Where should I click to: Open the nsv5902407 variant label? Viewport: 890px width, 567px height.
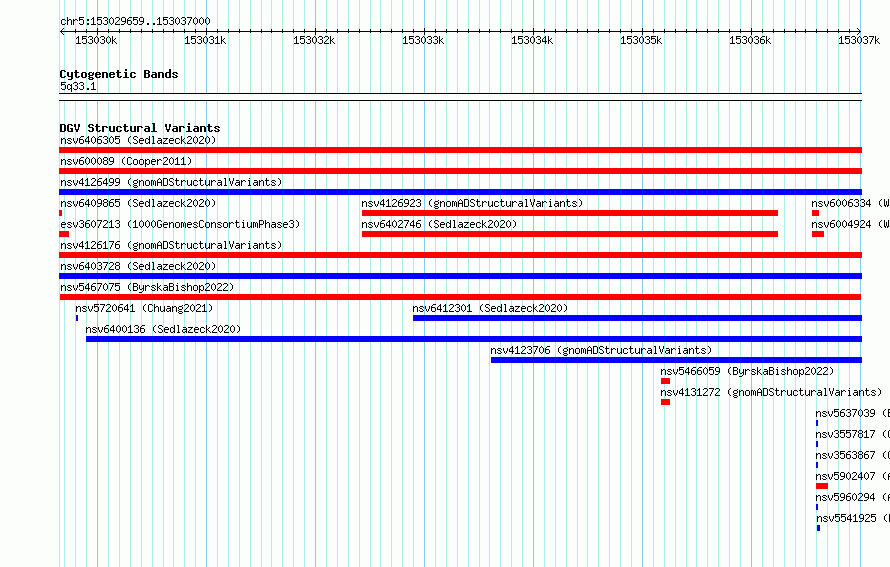pos(853,476)
